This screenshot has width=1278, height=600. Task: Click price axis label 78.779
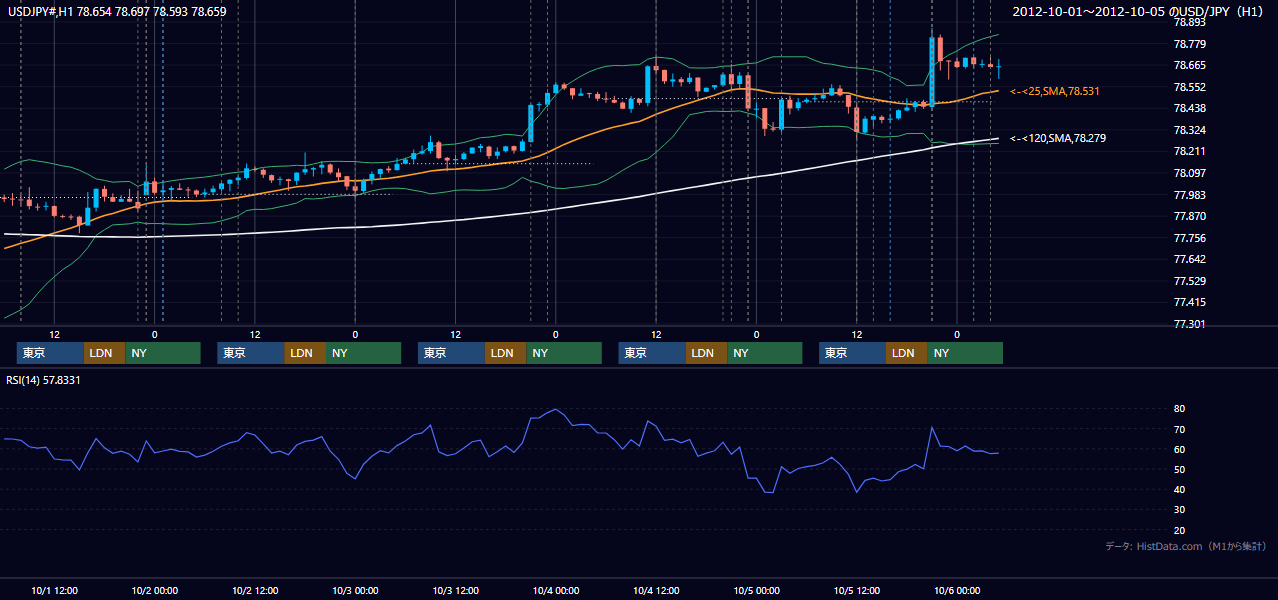pos(1189,44)
